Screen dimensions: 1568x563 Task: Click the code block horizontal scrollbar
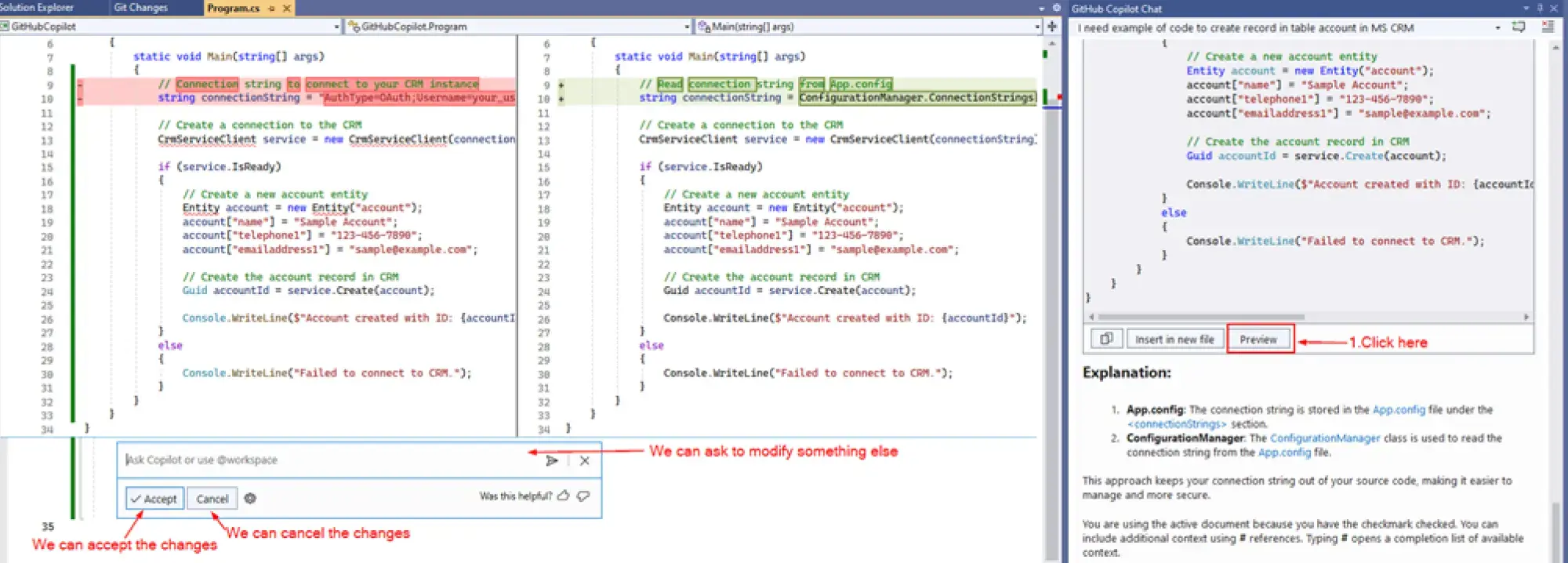[x=1201, y=318]
